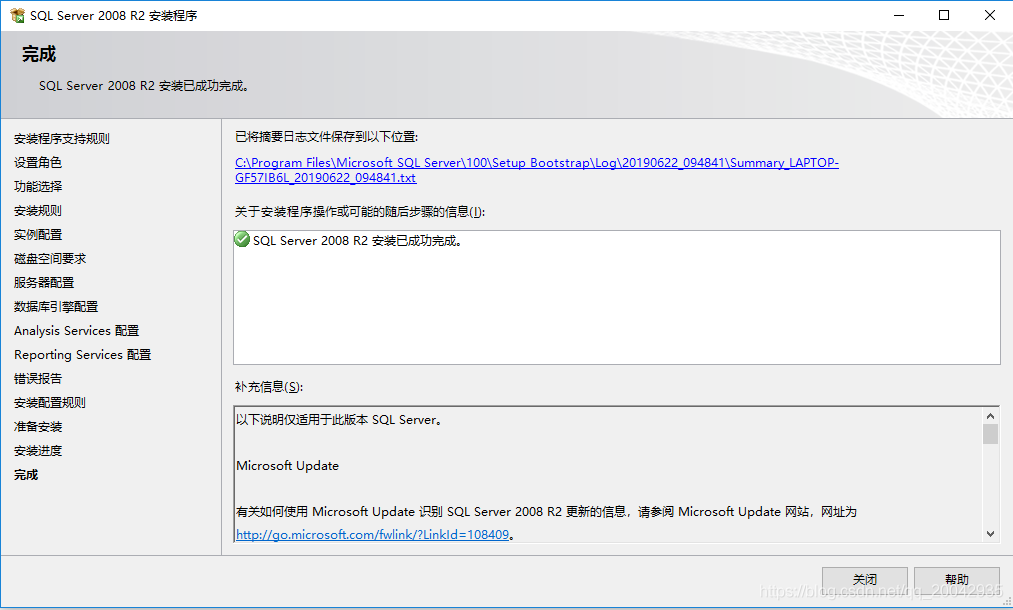Click the scrollbar thumb in the 补充信息 box
The width and height of the screenshot is (1013, 610).
click(990, 434)
